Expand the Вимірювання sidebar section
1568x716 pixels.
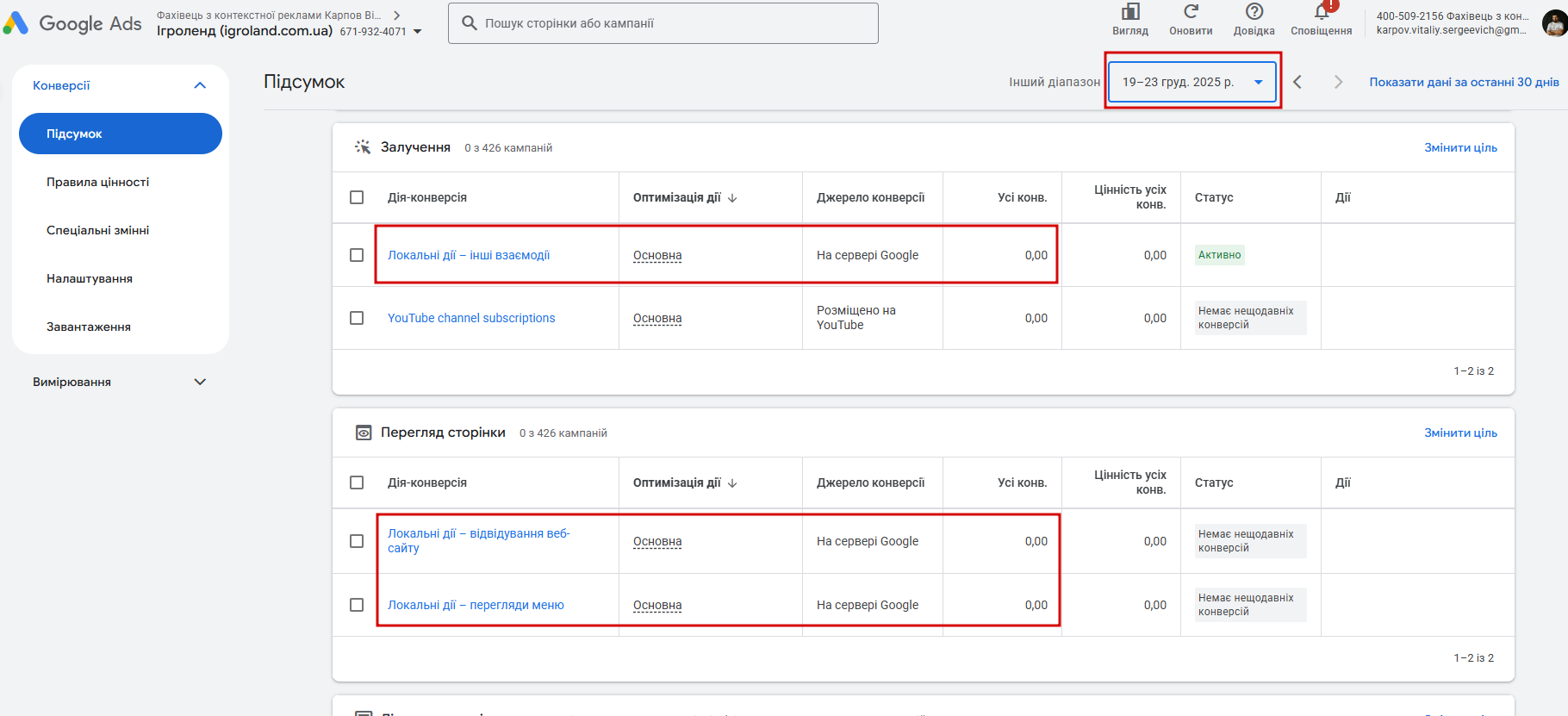coord(200,382)
